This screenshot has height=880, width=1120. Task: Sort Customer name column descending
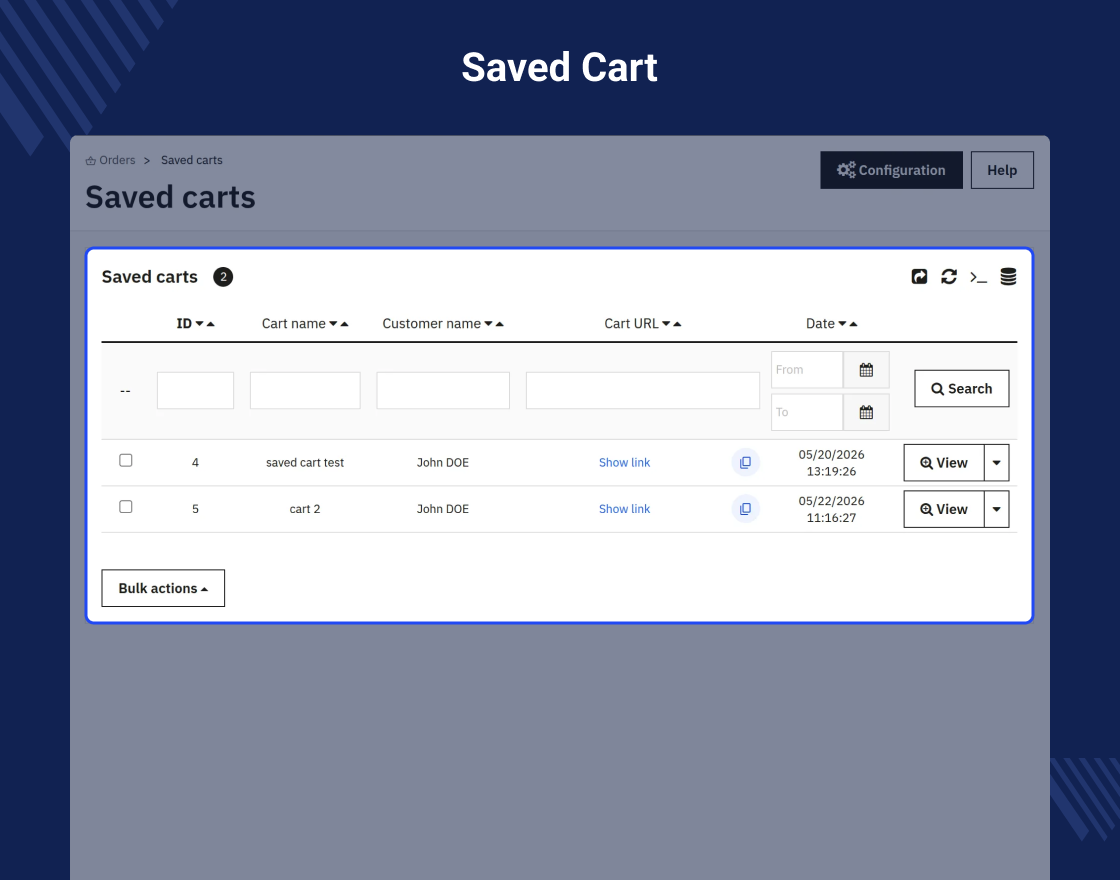click(489, 324)
